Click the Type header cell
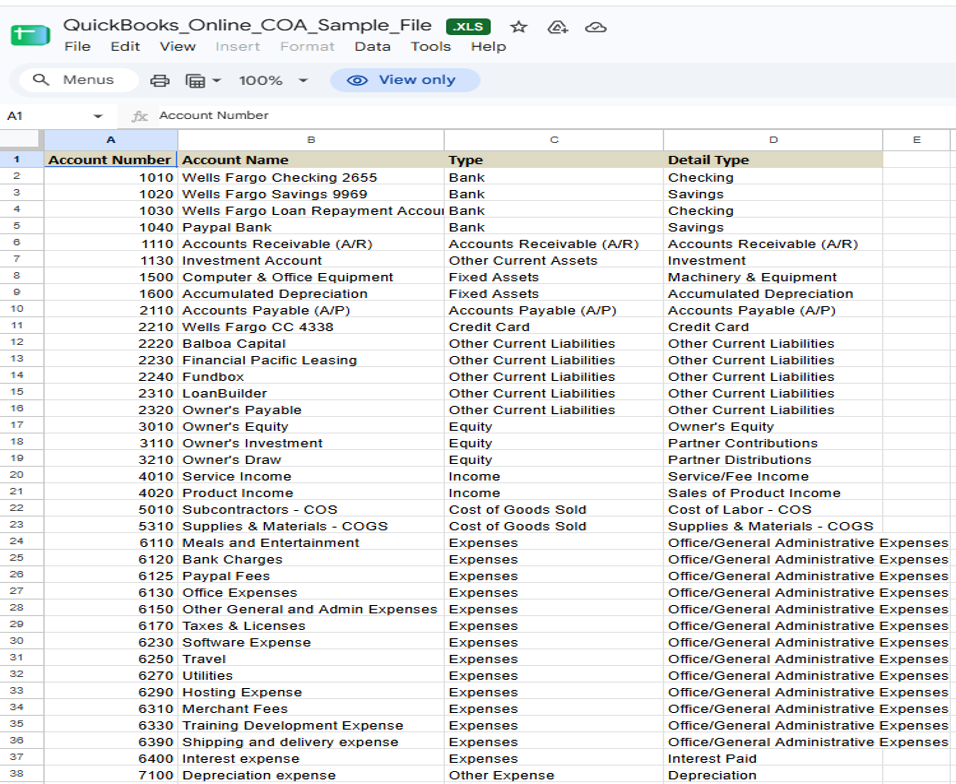The height and width of the screenshot is (784, 956). point(554,160)
